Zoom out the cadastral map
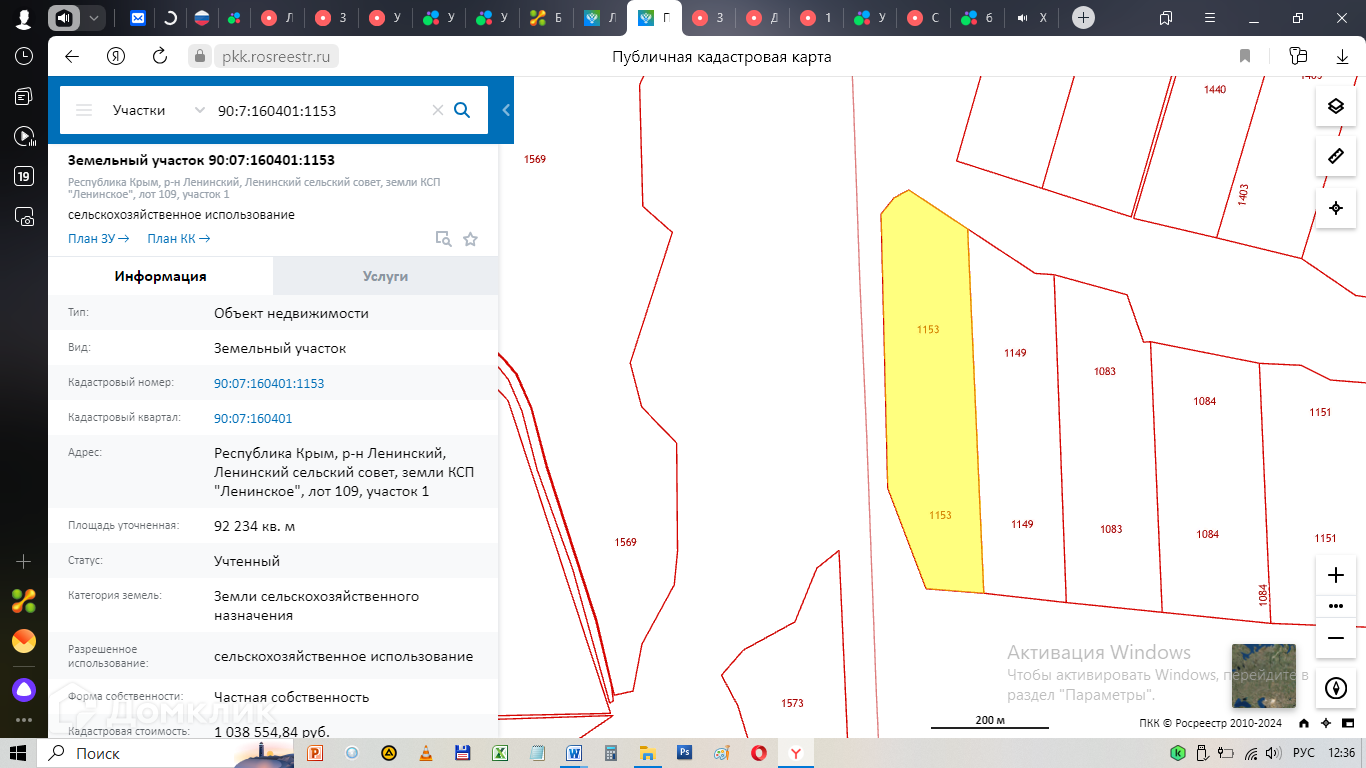Screen dimensions: 1366x768 [1335, 637]
